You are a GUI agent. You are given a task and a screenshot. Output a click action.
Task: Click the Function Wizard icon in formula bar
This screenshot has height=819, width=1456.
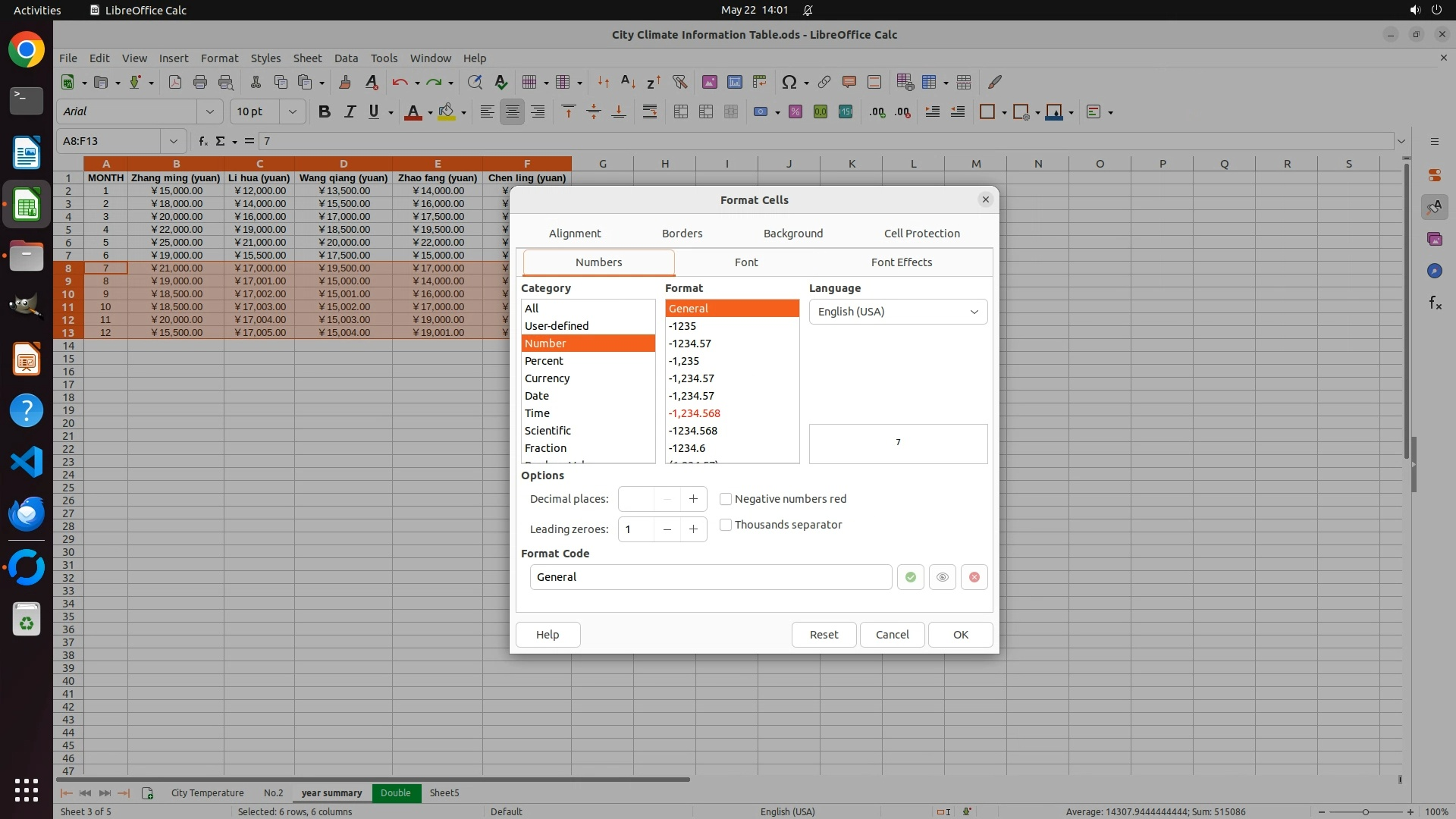pyautogui.click(x=202, y=141)
